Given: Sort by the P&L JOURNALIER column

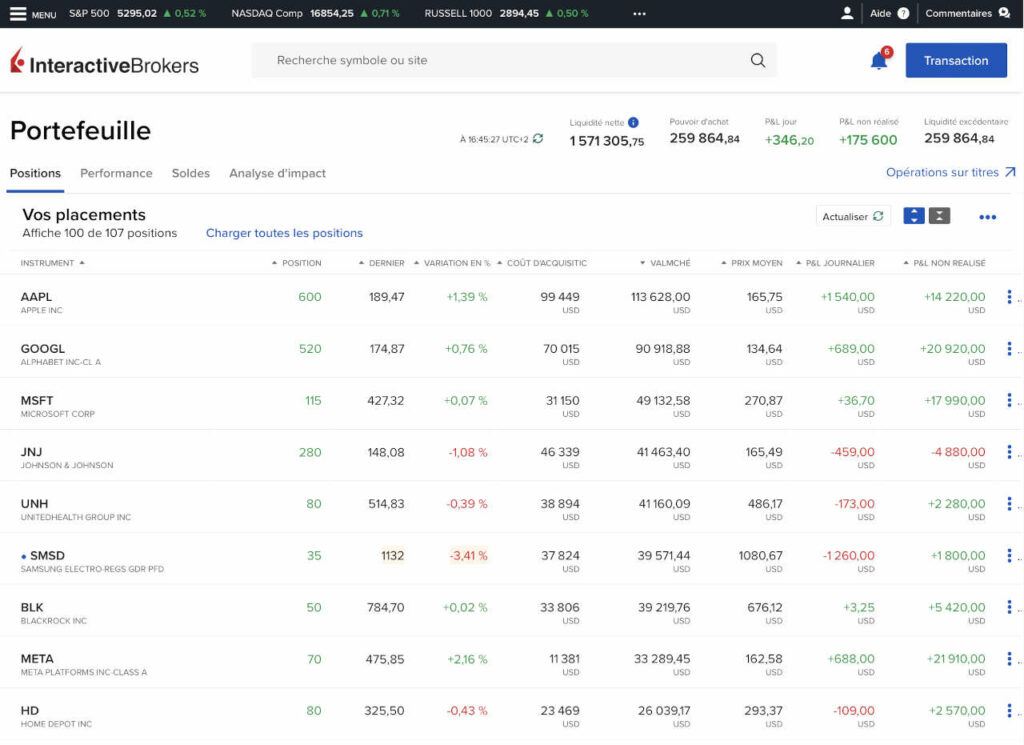Looking at the screenshot, I should 835,263.
